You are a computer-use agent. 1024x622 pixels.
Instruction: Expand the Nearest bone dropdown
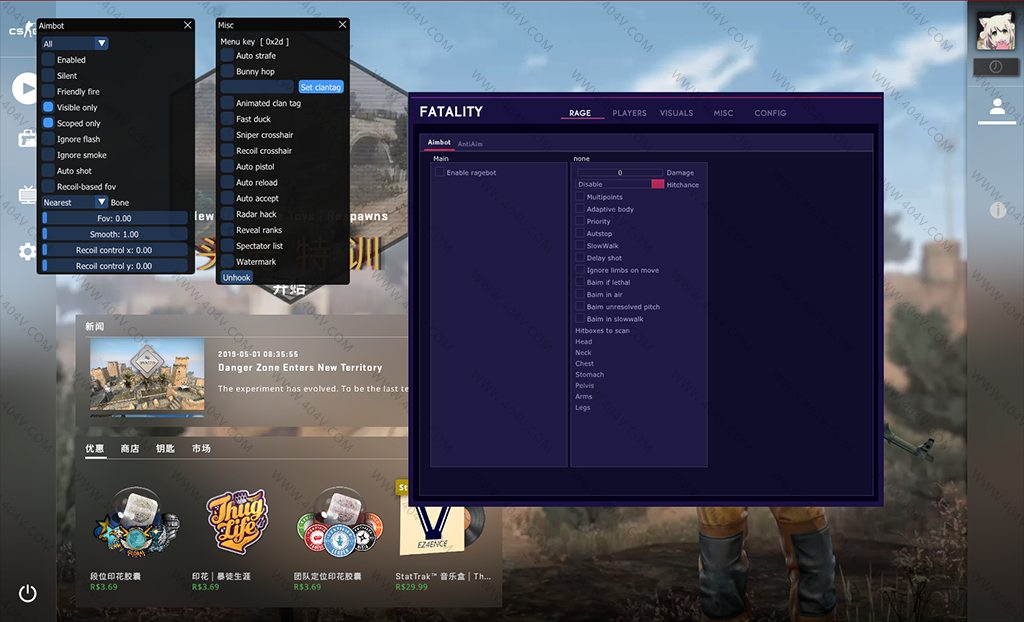tap(74, 202)
